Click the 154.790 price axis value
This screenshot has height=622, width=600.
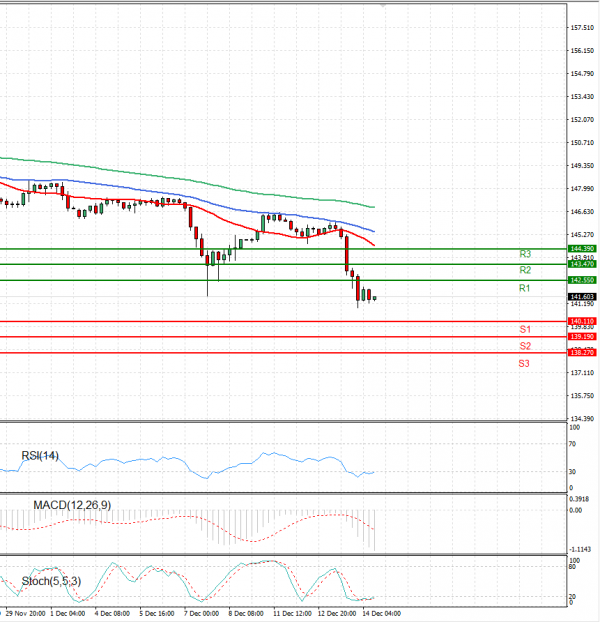(x=582, y=74)
